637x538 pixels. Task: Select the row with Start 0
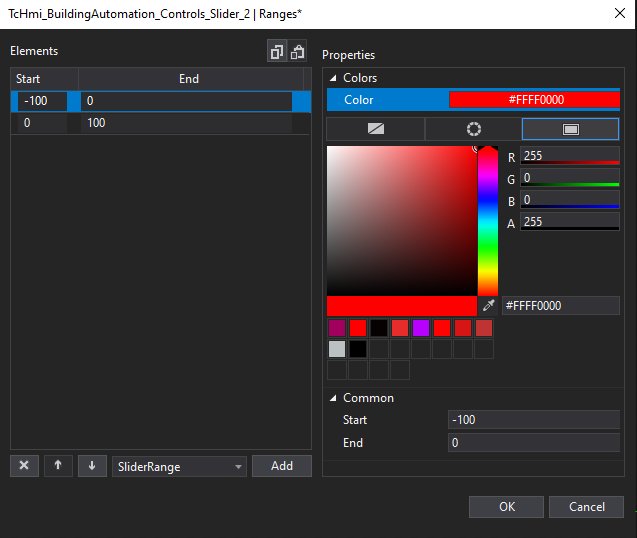[160, 123]
